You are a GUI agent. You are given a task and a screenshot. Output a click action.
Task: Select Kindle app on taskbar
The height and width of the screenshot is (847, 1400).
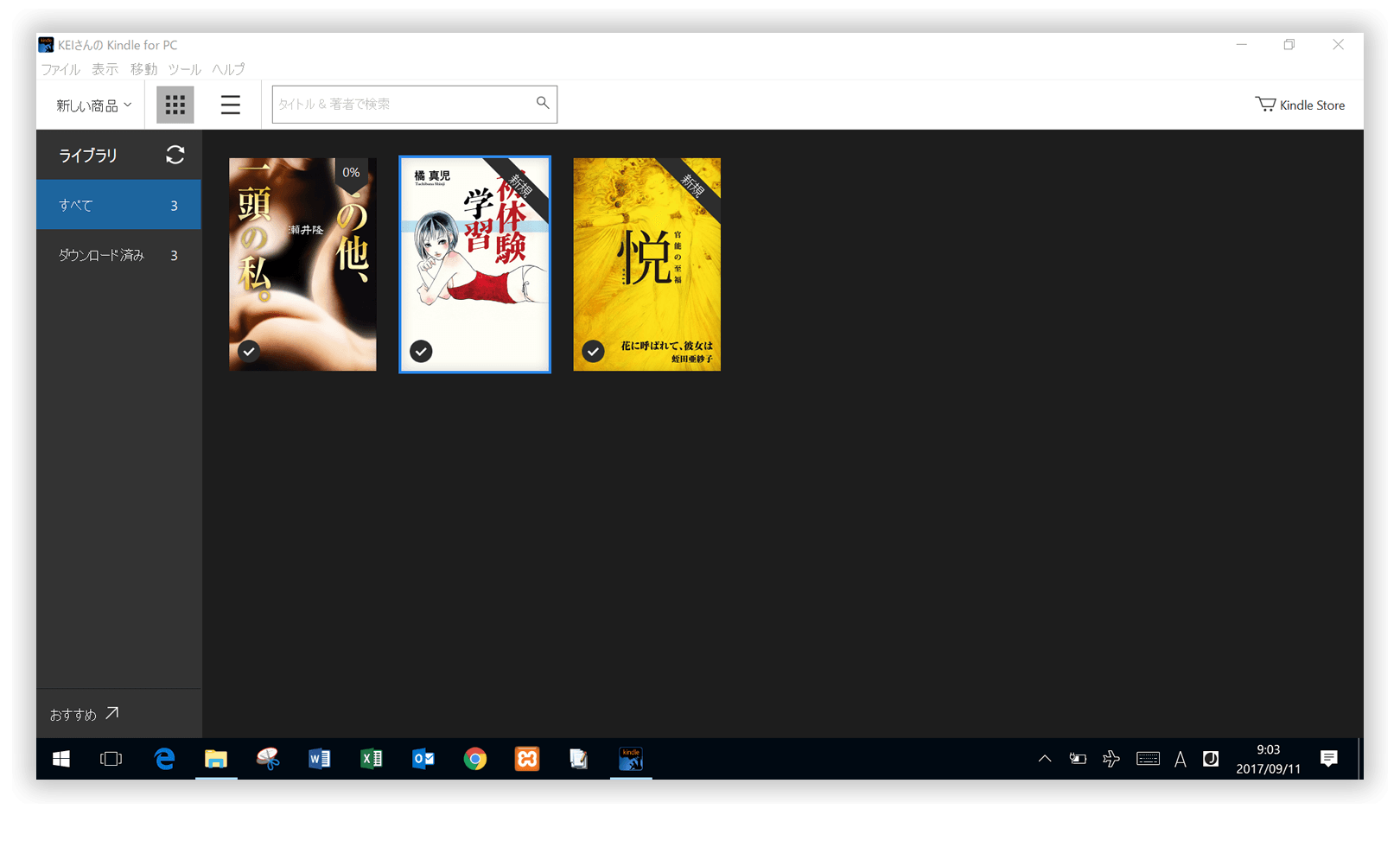pos(631,759)
